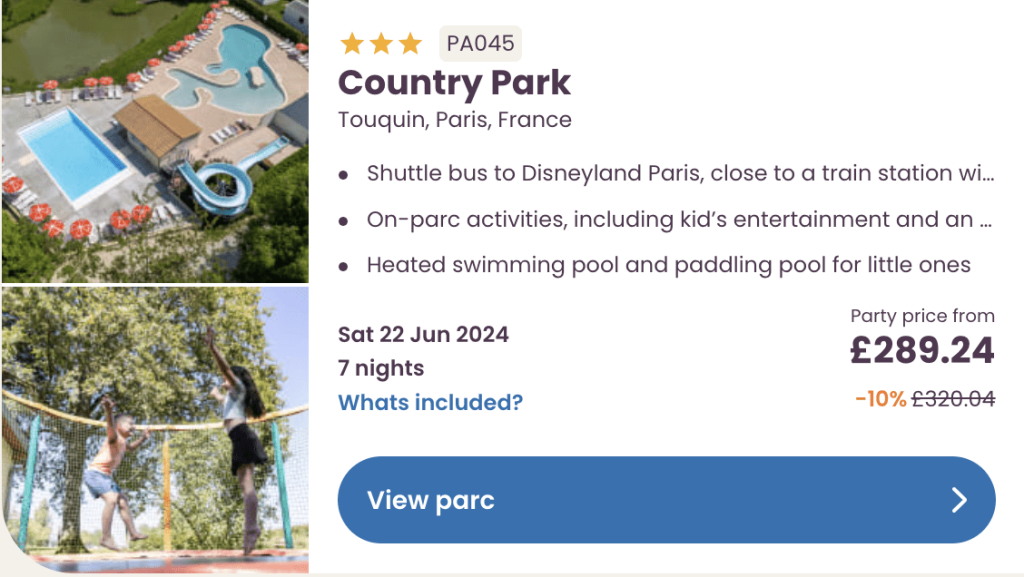Click the crossed-out £320.04 original price
The height and width of the screenshot is (577, 1024).
click(951, 397)
